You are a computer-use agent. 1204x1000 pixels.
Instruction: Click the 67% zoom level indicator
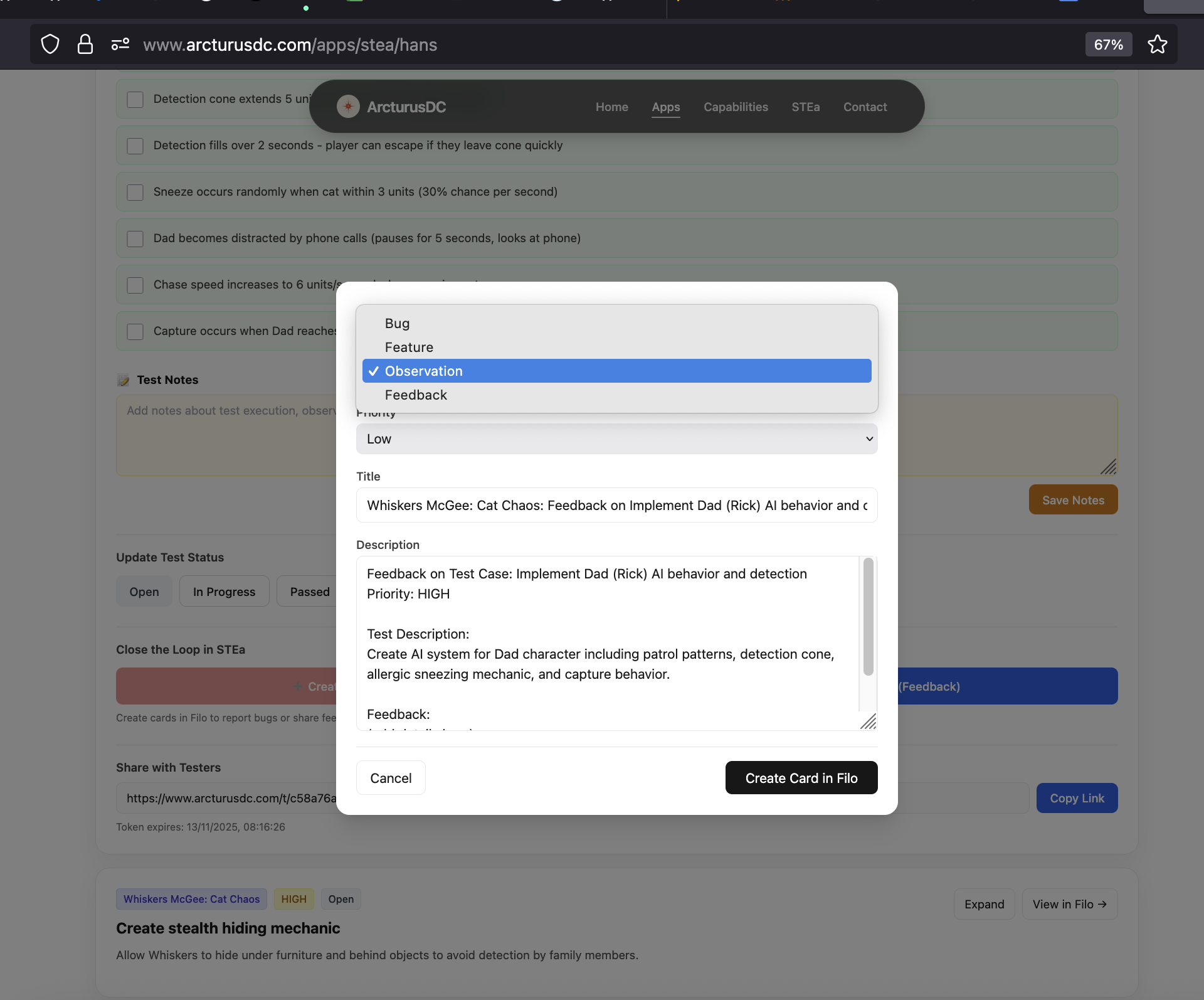coord(1108,45)
